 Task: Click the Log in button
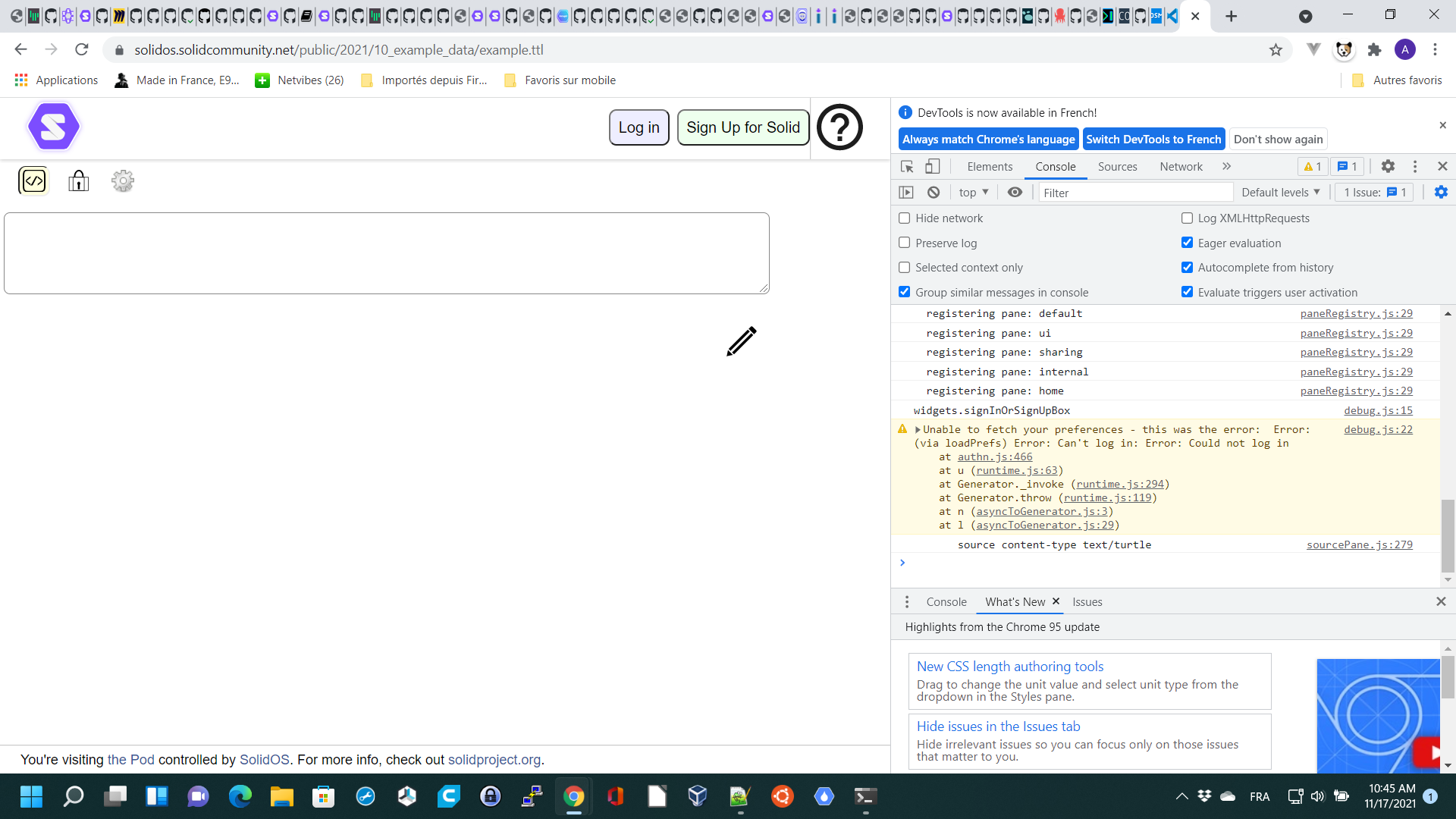(x=639, y=127)
